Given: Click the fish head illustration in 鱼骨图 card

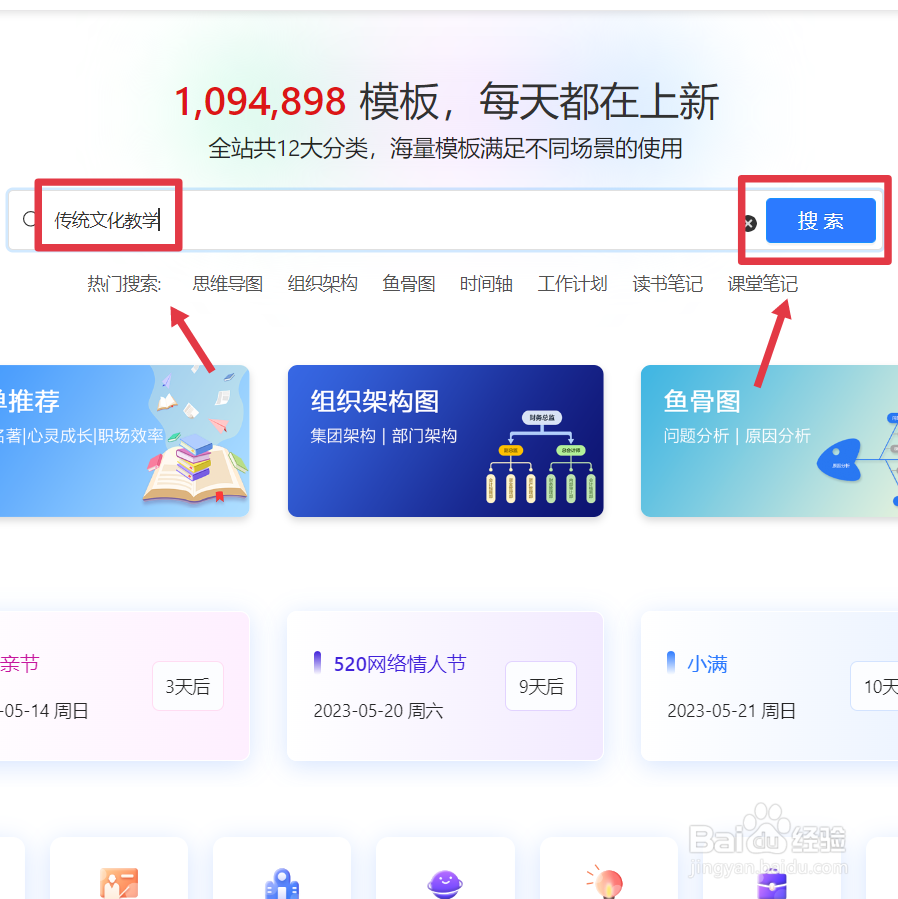Looking at the screenshot, I should pyautogui.click(x=839, y=459).
